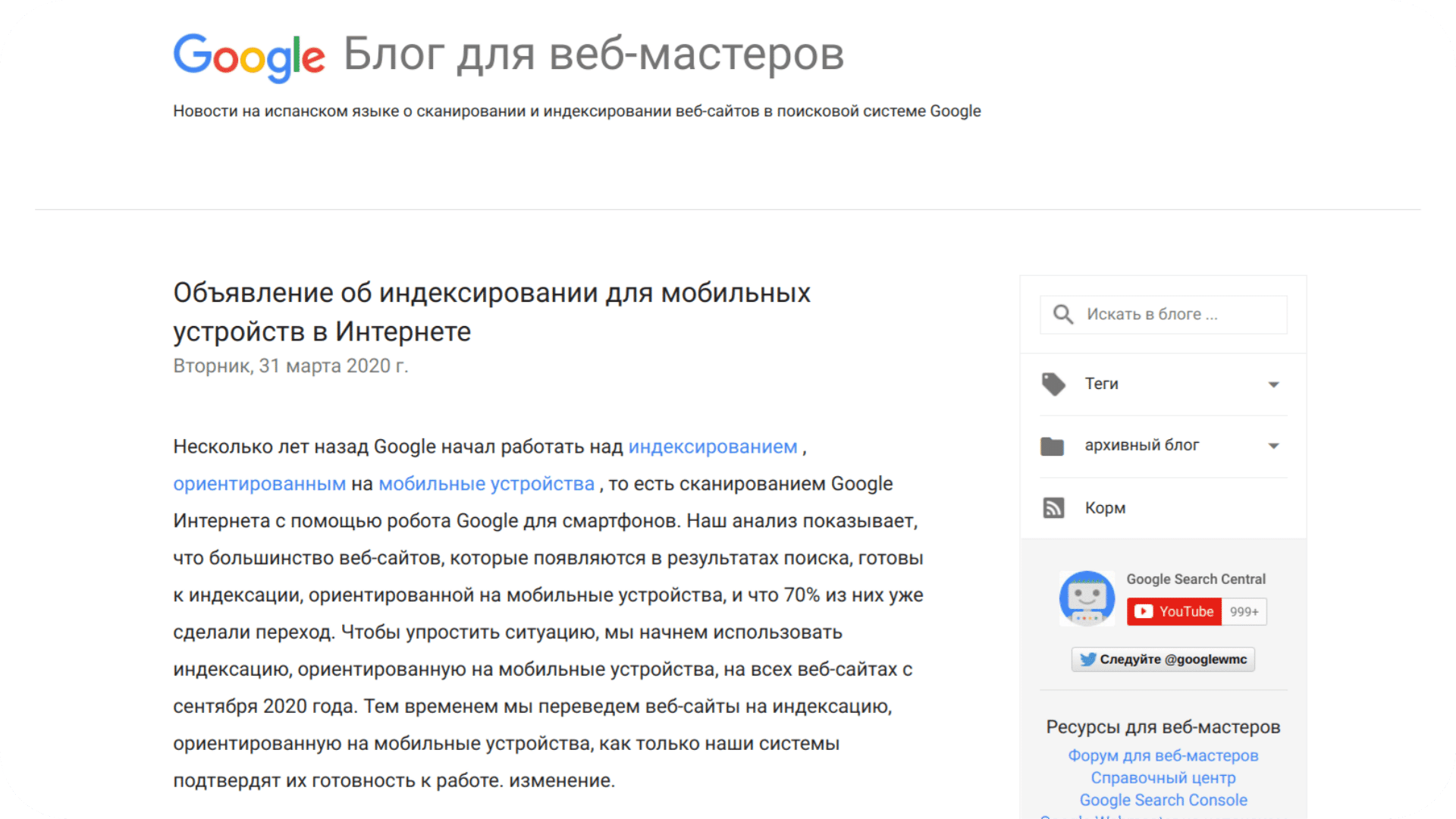Open the ориентированным link in the article
This screenshot has height=819, width=1456.
coord(259,484)
